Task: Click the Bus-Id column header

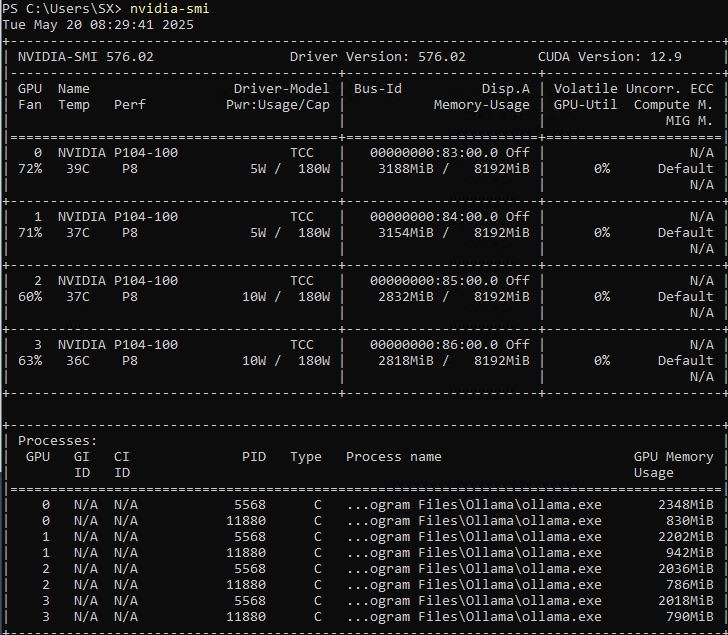Action: [x=378, y=89]
